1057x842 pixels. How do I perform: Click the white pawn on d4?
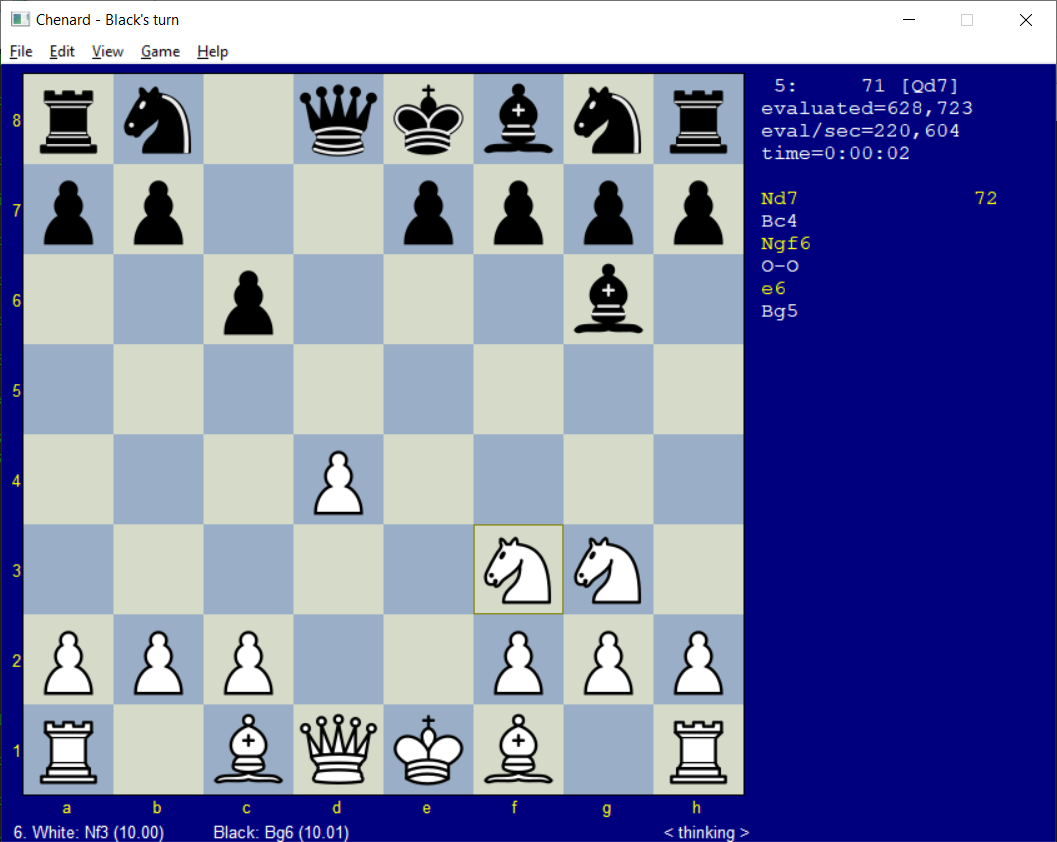338,480
